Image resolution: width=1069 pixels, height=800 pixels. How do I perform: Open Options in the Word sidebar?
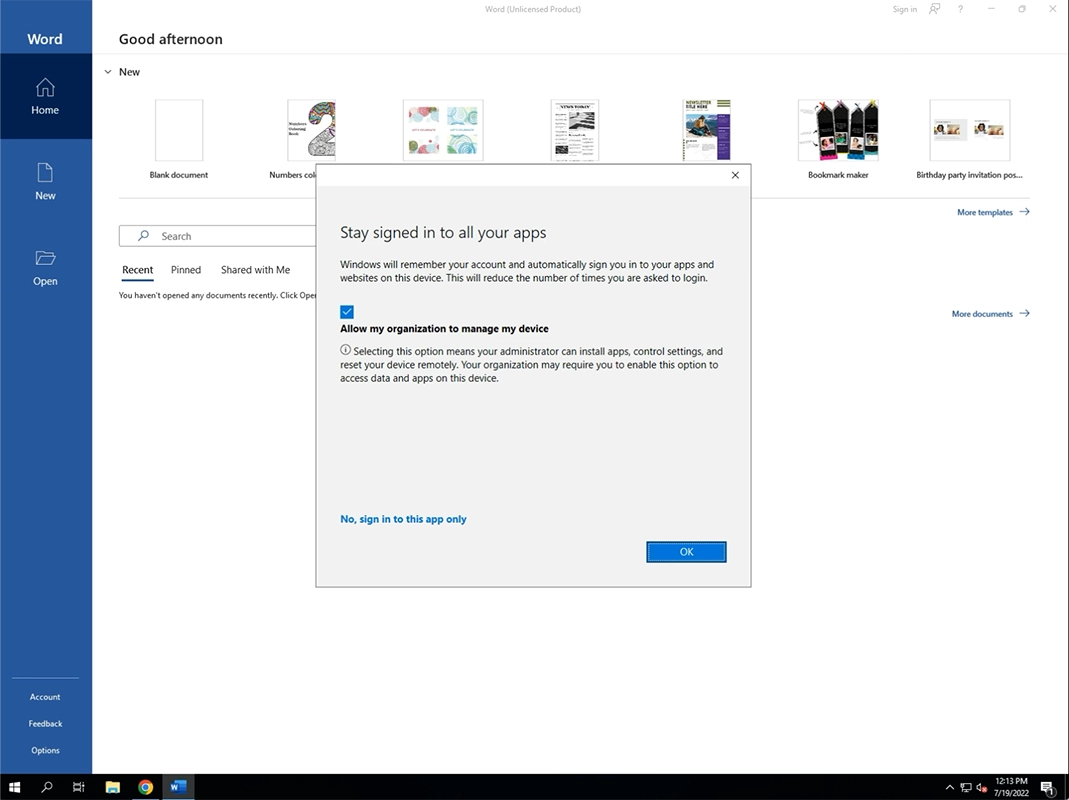pos(45,750)
